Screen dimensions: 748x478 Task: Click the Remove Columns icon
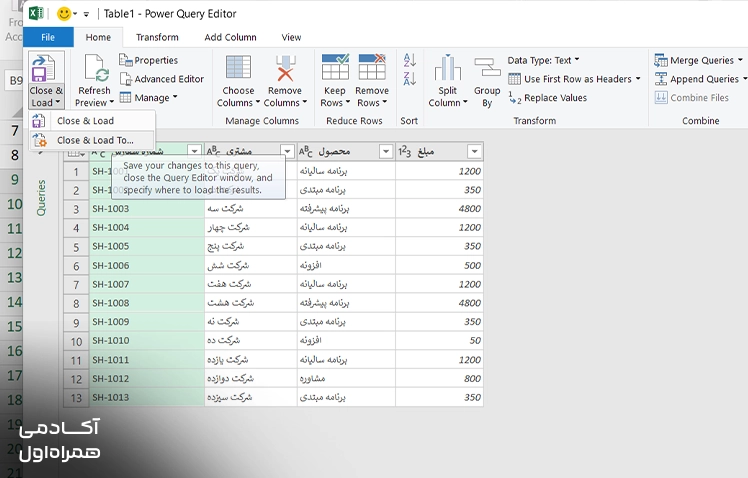click(285, 67)
